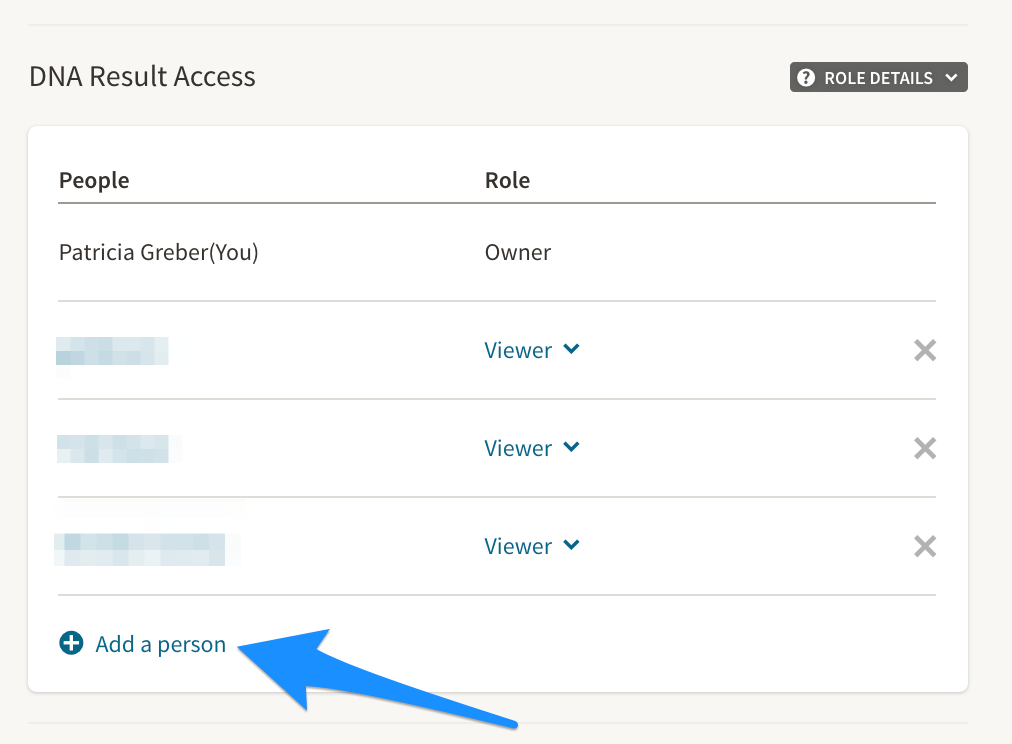
Task: Select the Patricia Greber(You) entry
Action: pyautogui.click(x=158, y=252)
